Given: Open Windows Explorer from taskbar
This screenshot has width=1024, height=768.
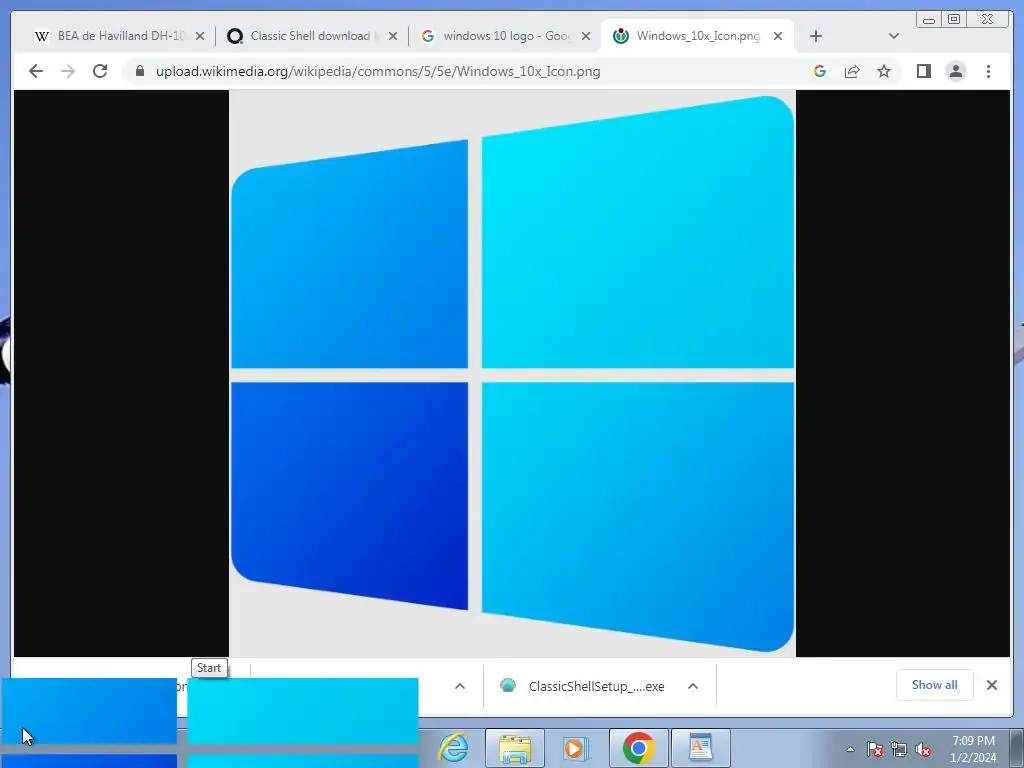Looking at the screenshot, I should click(x=515, y=748).
